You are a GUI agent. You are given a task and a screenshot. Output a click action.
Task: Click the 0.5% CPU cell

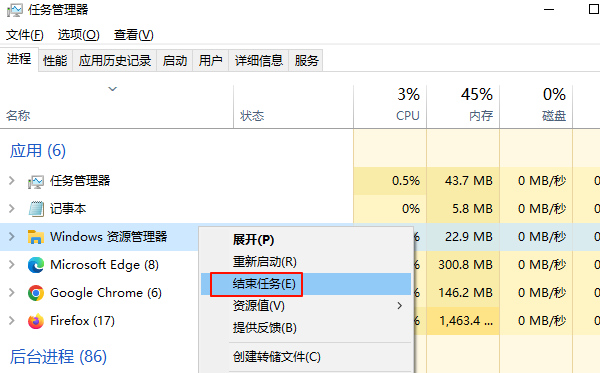click(390, 181)
